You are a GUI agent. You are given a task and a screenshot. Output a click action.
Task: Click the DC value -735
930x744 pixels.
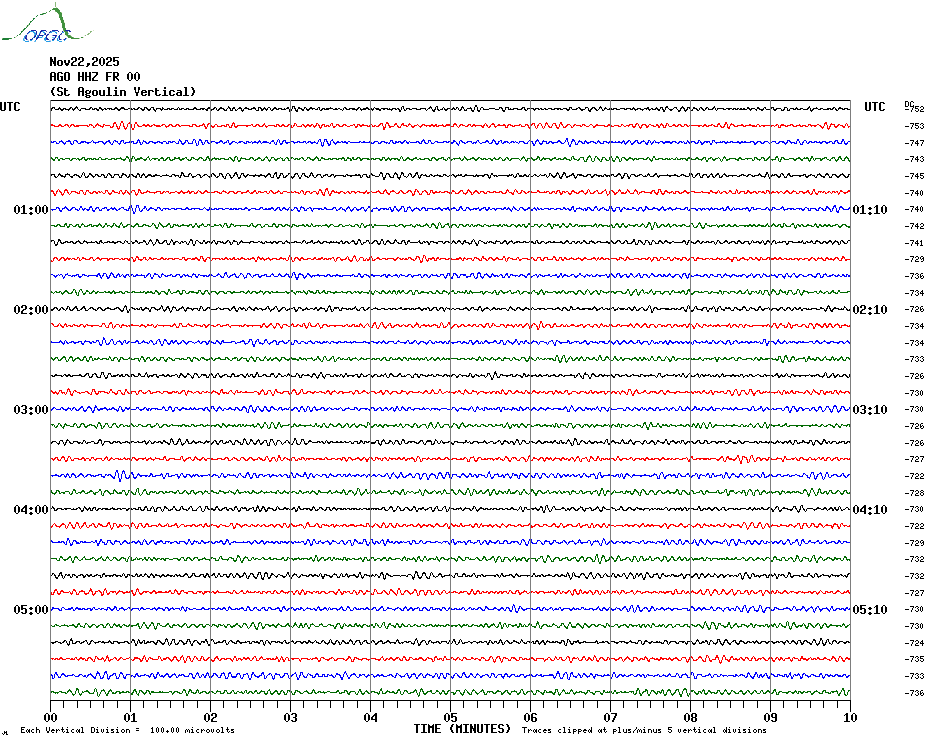[915, 659]
